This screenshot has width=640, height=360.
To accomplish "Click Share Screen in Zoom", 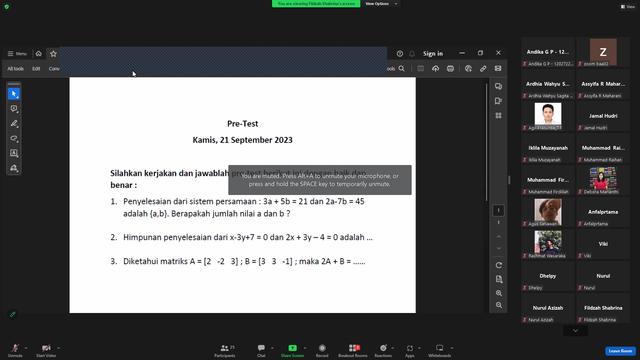I will [292, 350].
